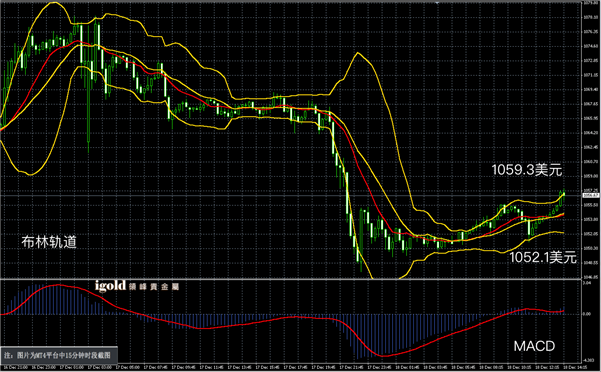Screen dimensions: 601x372
Task: Click the 1053.00 price axis label
Action: point(591,220)
